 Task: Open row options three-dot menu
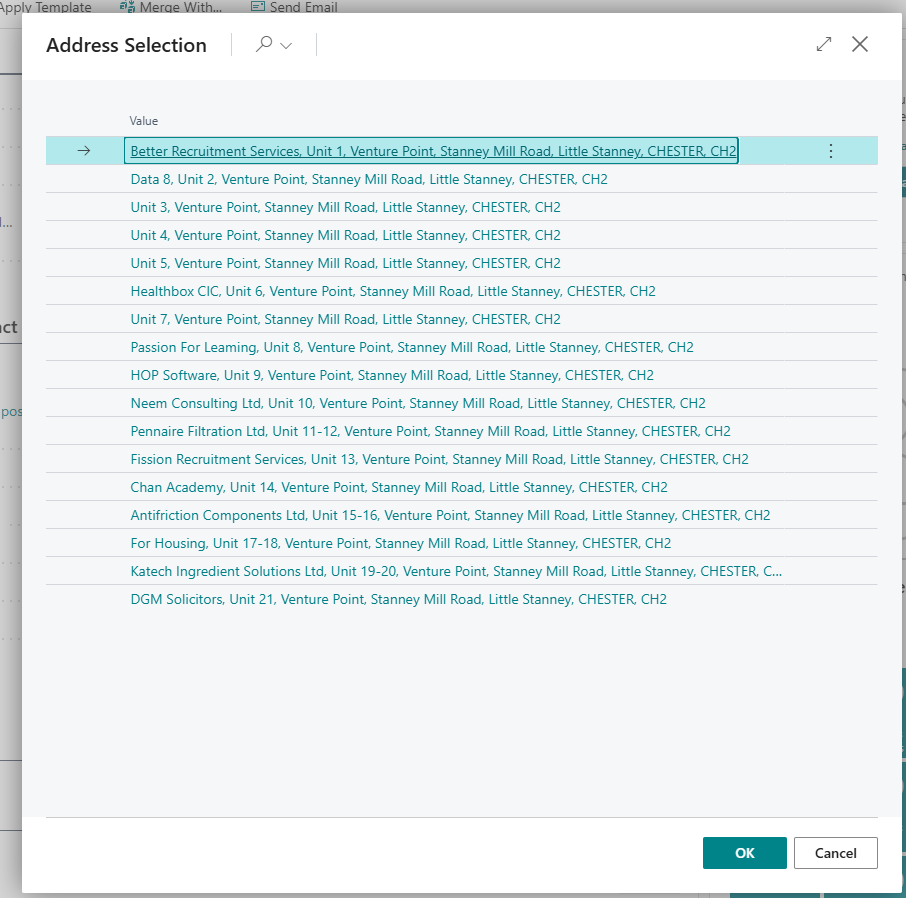pos(830,151)
